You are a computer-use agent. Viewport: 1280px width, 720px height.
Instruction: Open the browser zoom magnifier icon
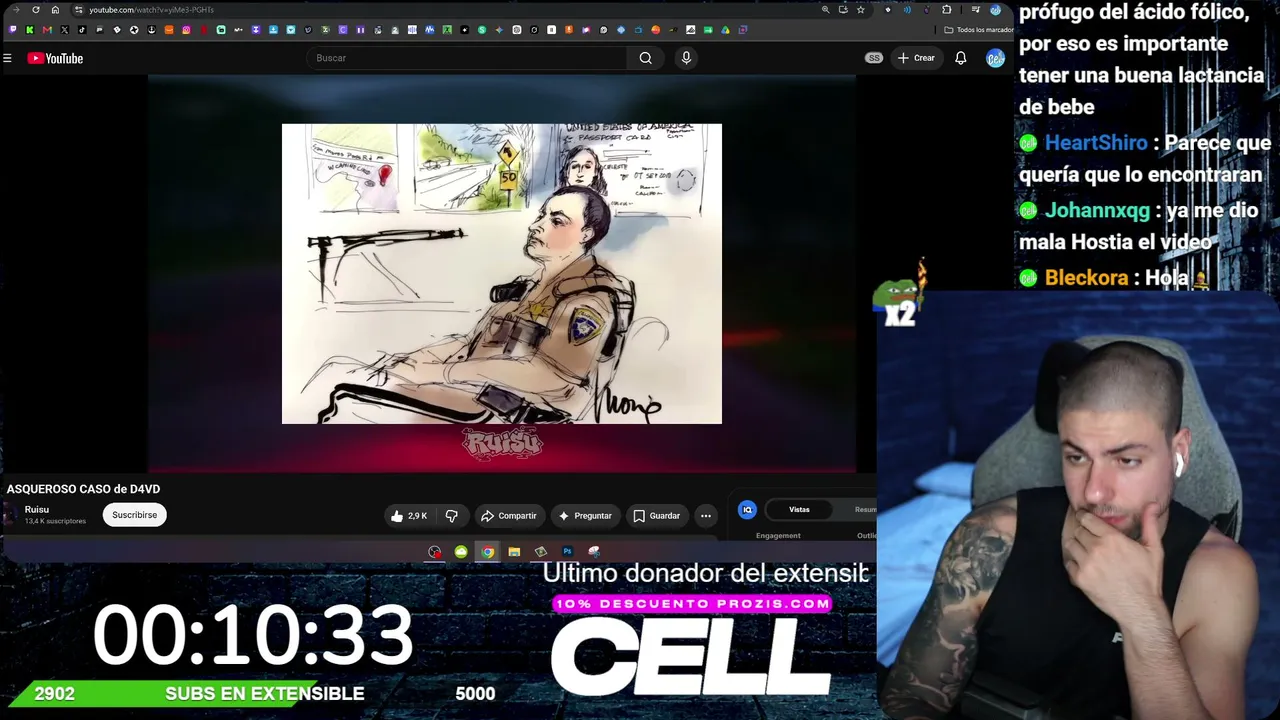point(825,10)
